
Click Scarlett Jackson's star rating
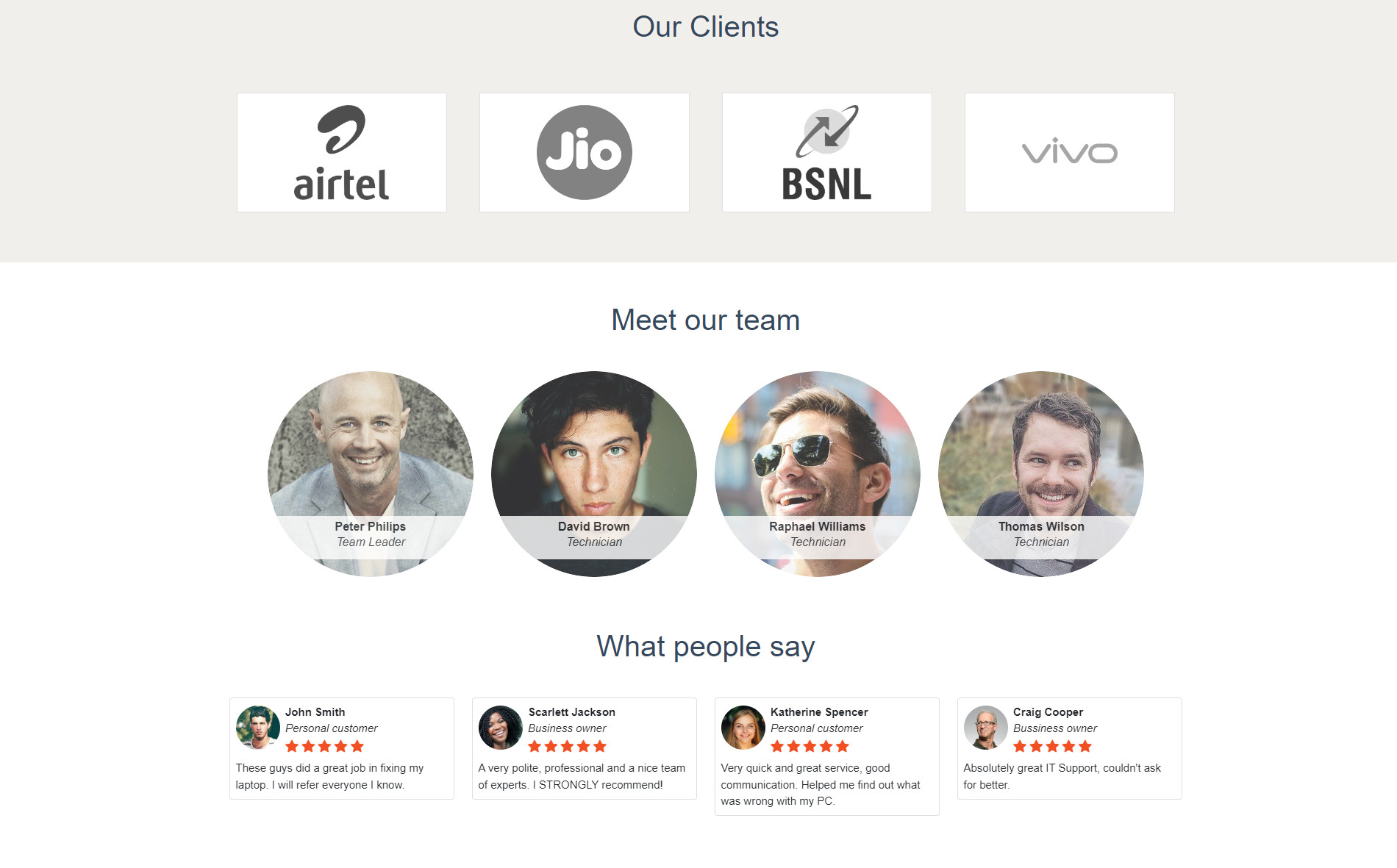coord(567,747)
